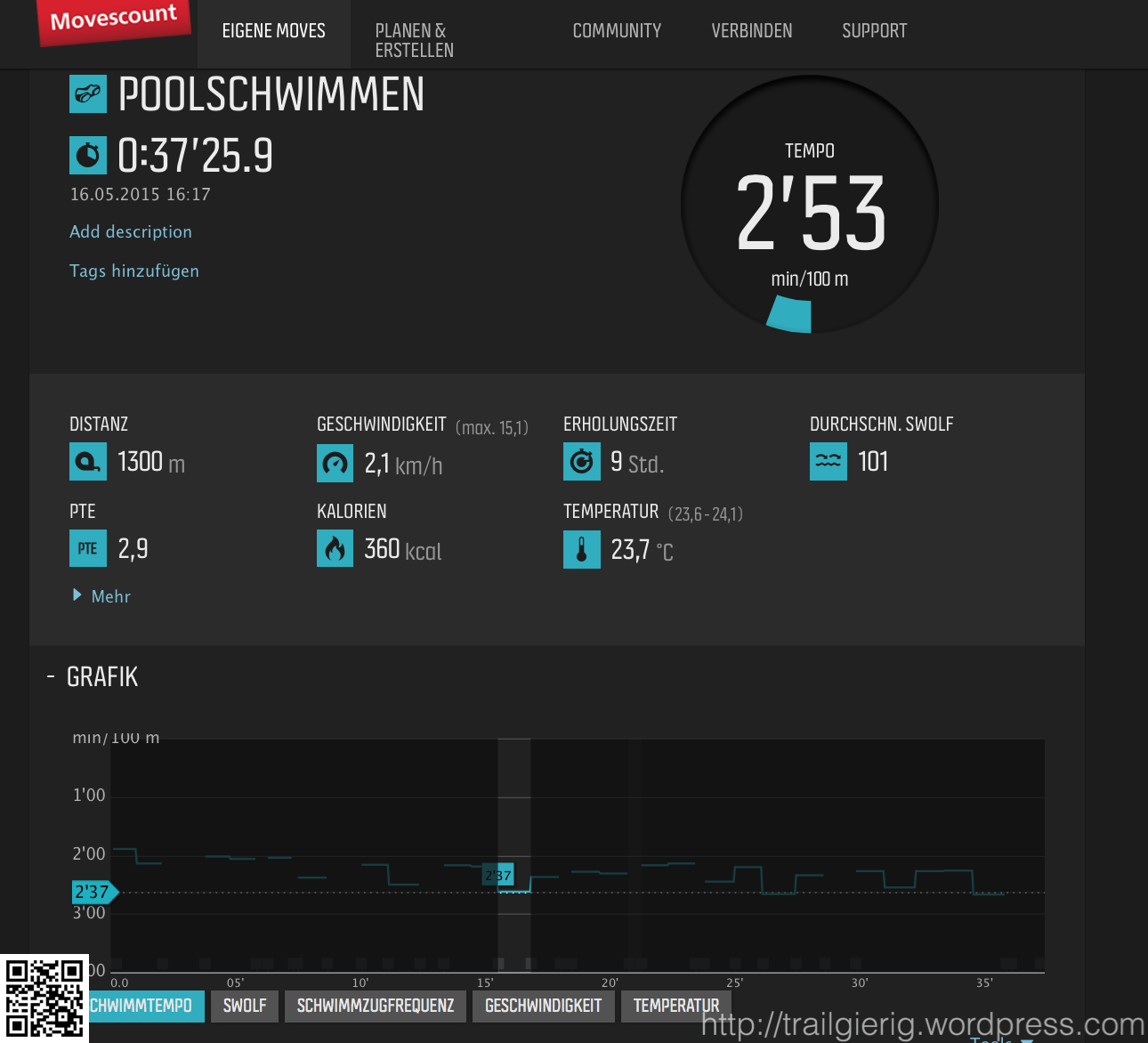1148x1043 pixels.
Task: Open Planen & Erstellen menu
Action: [414, 41]
